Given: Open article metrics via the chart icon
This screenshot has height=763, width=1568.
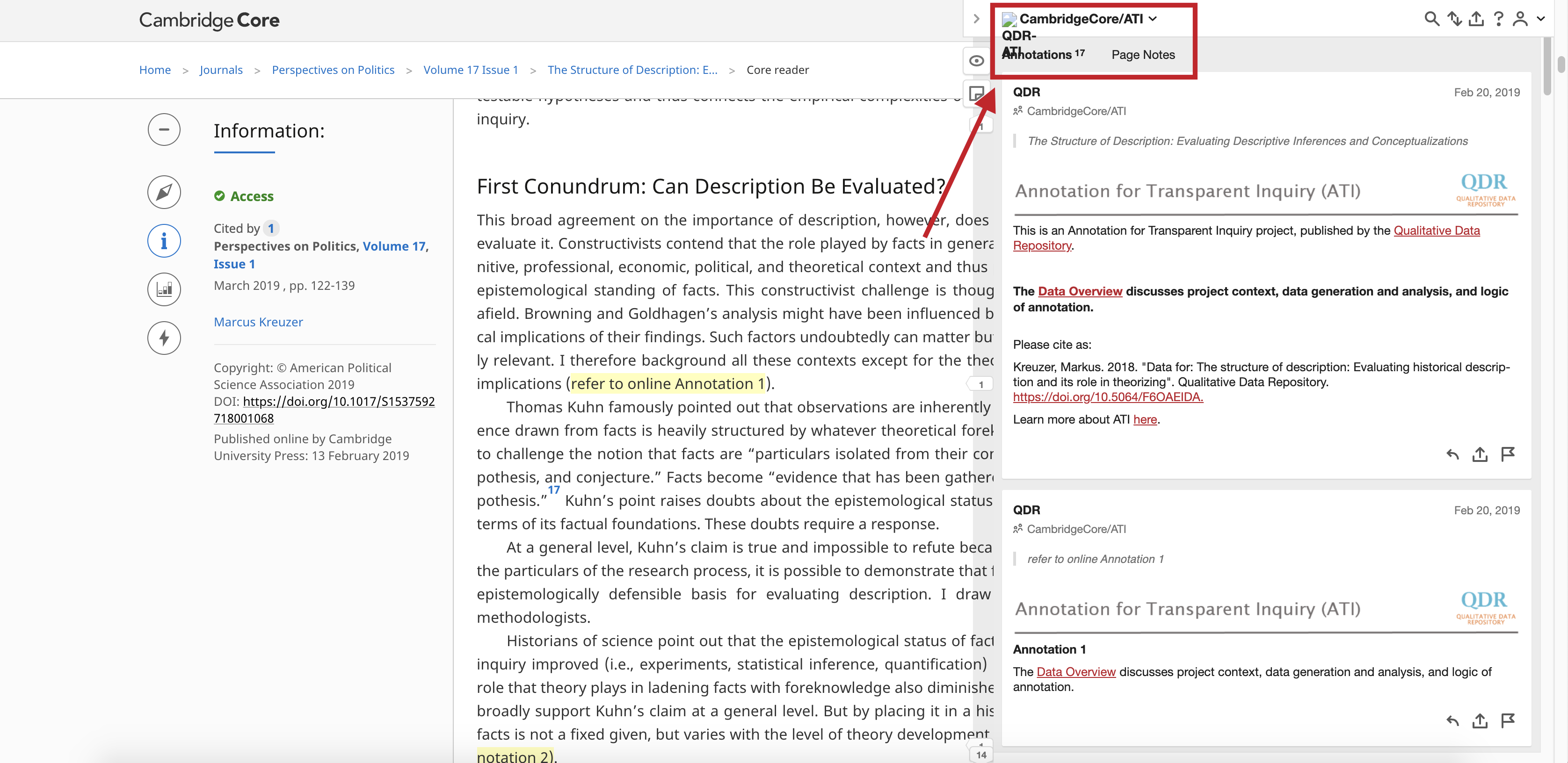Looking at the screenshot, I should coord(164,289).
